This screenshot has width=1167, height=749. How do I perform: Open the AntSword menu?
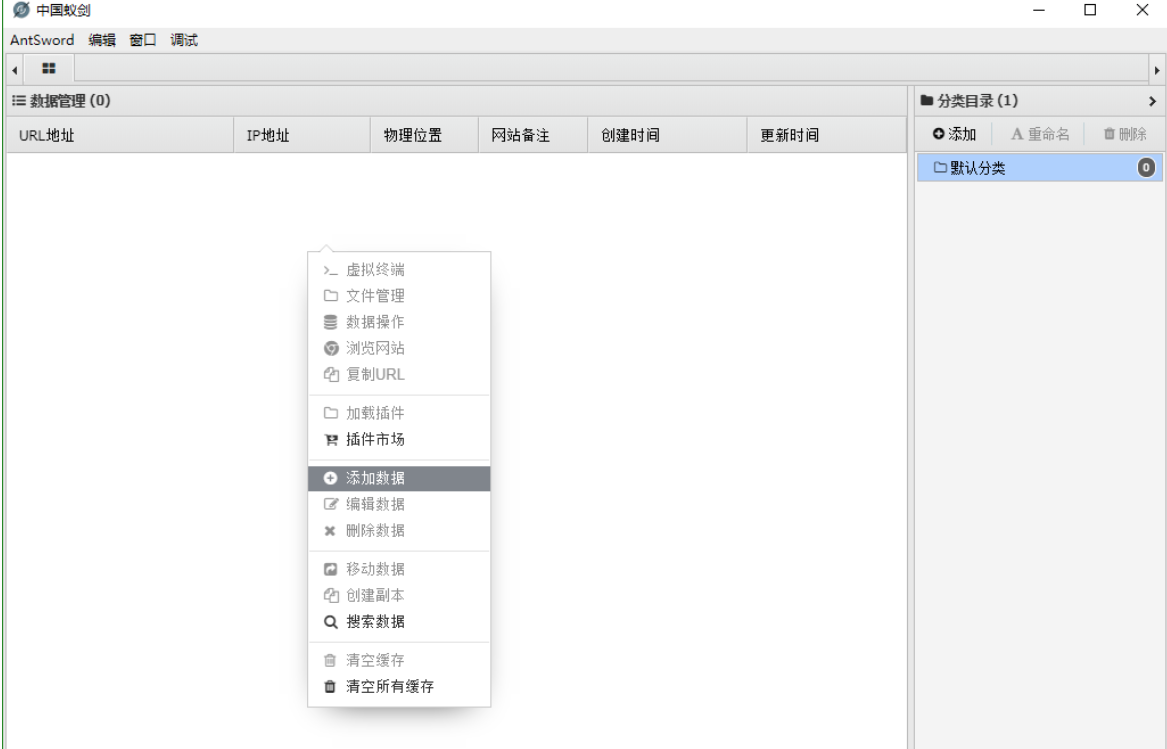click(x=42, y=40)
